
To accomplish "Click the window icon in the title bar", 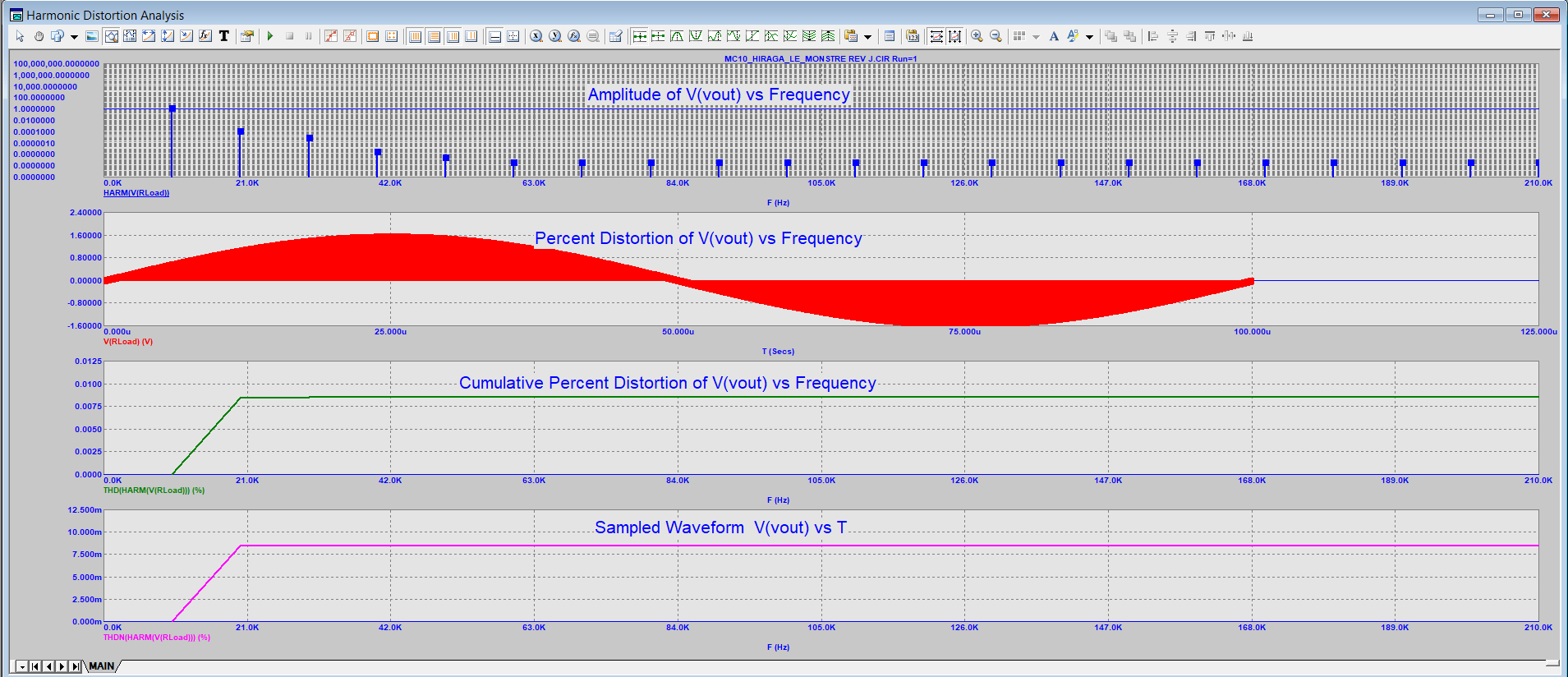I will (16, 15).
